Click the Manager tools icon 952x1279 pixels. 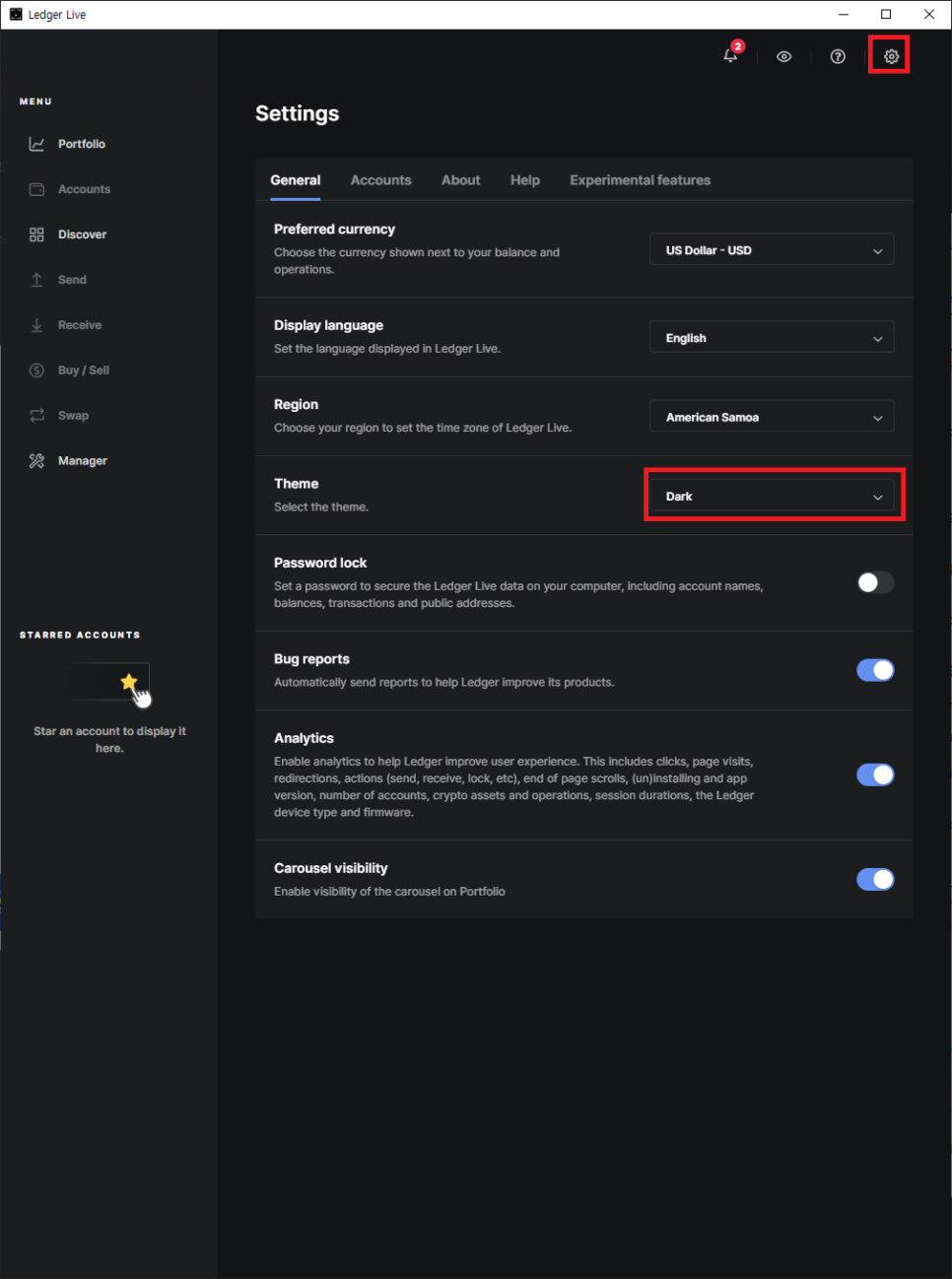[36, 461]
